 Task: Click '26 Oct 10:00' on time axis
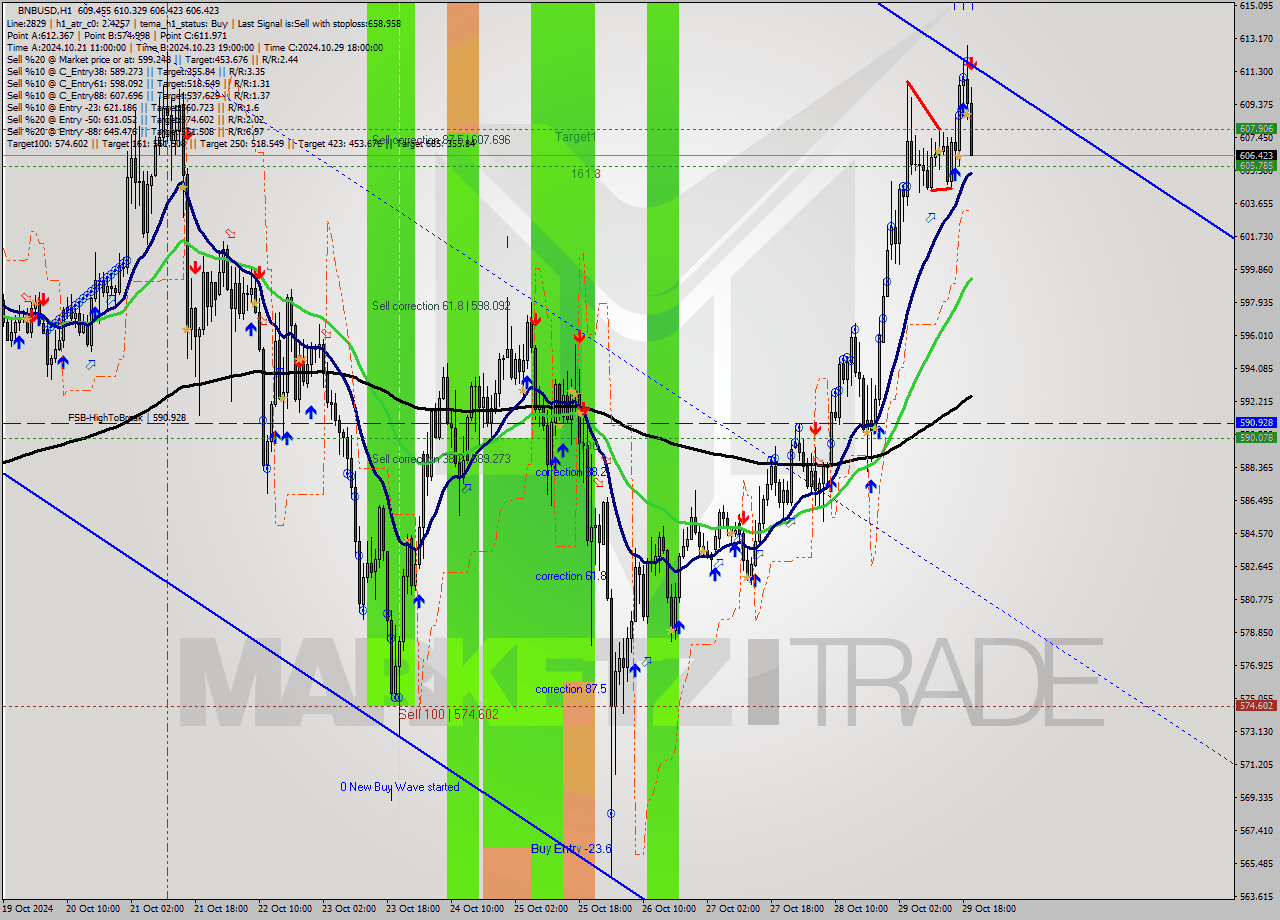click(668, 909)
